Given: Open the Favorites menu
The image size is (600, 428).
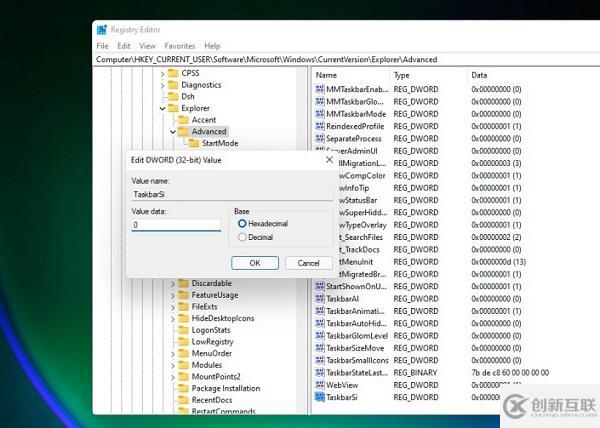Looking at the screenshot, I should pyautogui.click(x=180, y=46).
